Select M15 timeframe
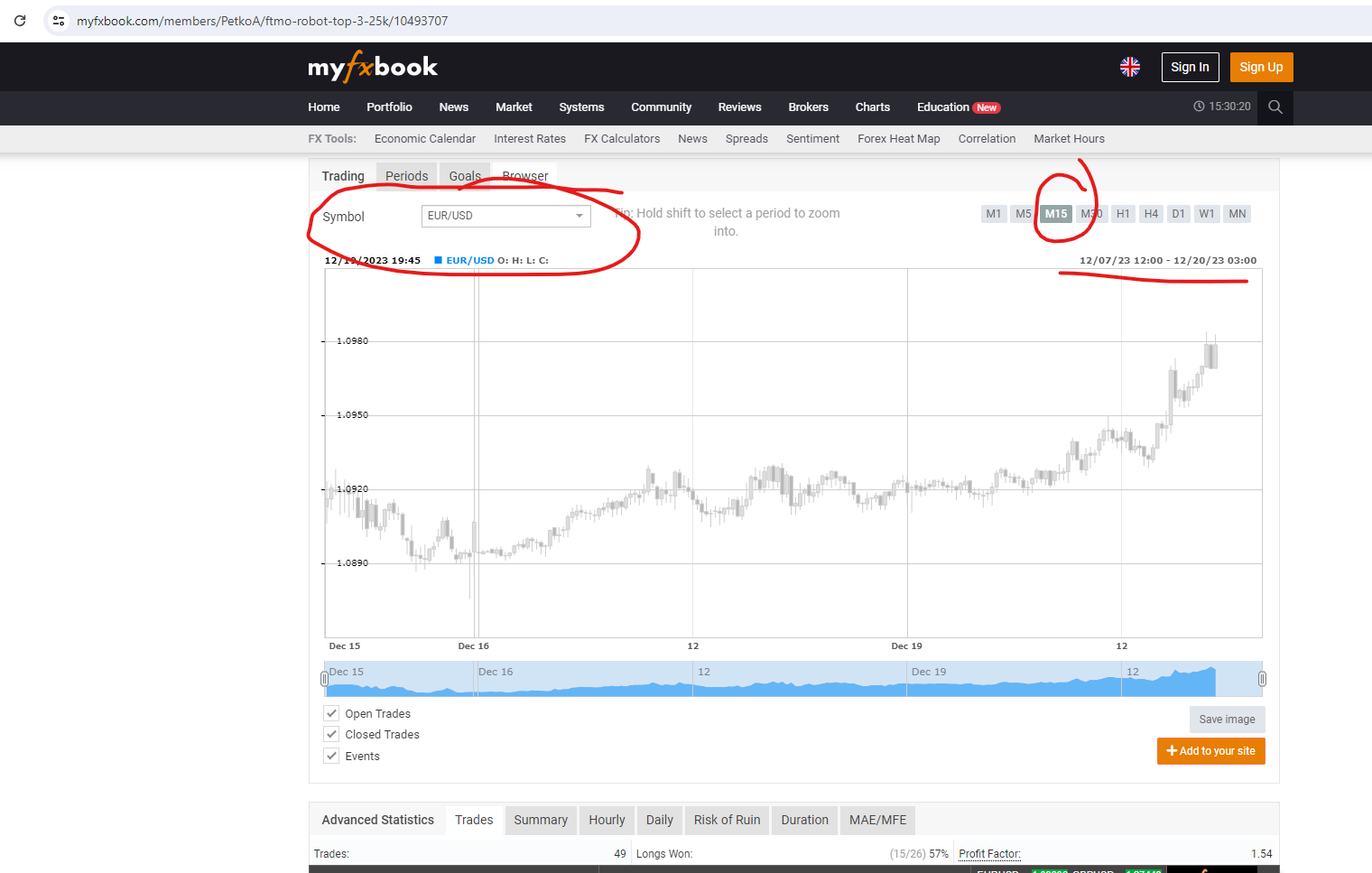Screen dimensions: 1372x873 [x=1056, y=214]
